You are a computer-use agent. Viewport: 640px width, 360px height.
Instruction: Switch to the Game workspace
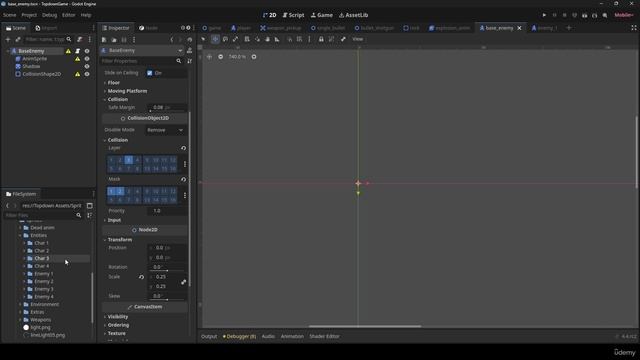coord(322,15)
